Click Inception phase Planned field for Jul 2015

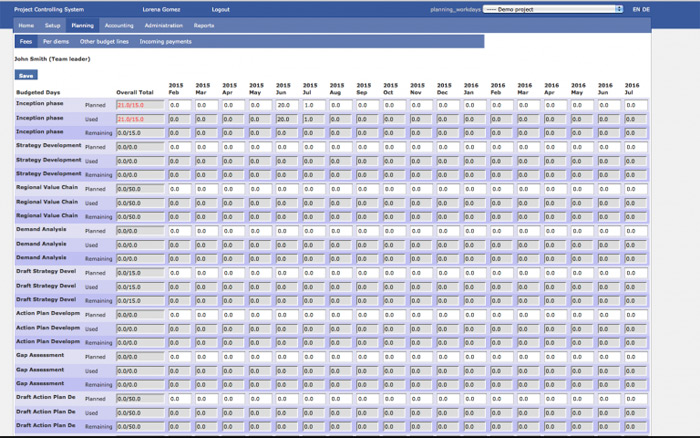point(313,105)
